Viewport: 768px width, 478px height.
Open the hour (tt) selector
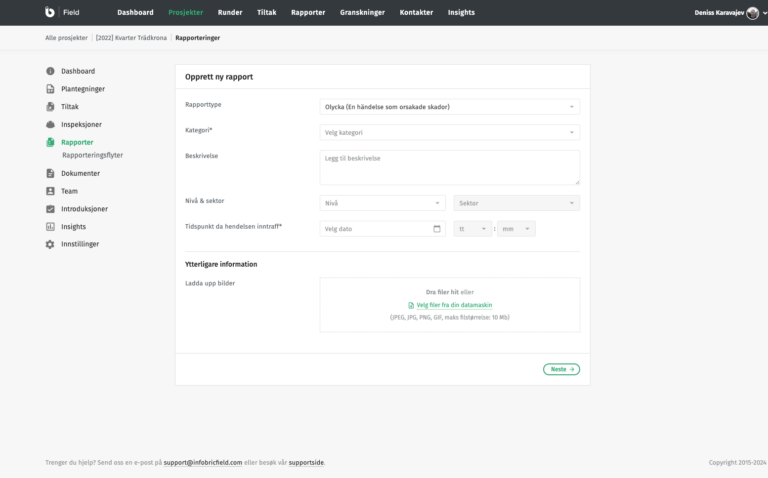(472, 229)
